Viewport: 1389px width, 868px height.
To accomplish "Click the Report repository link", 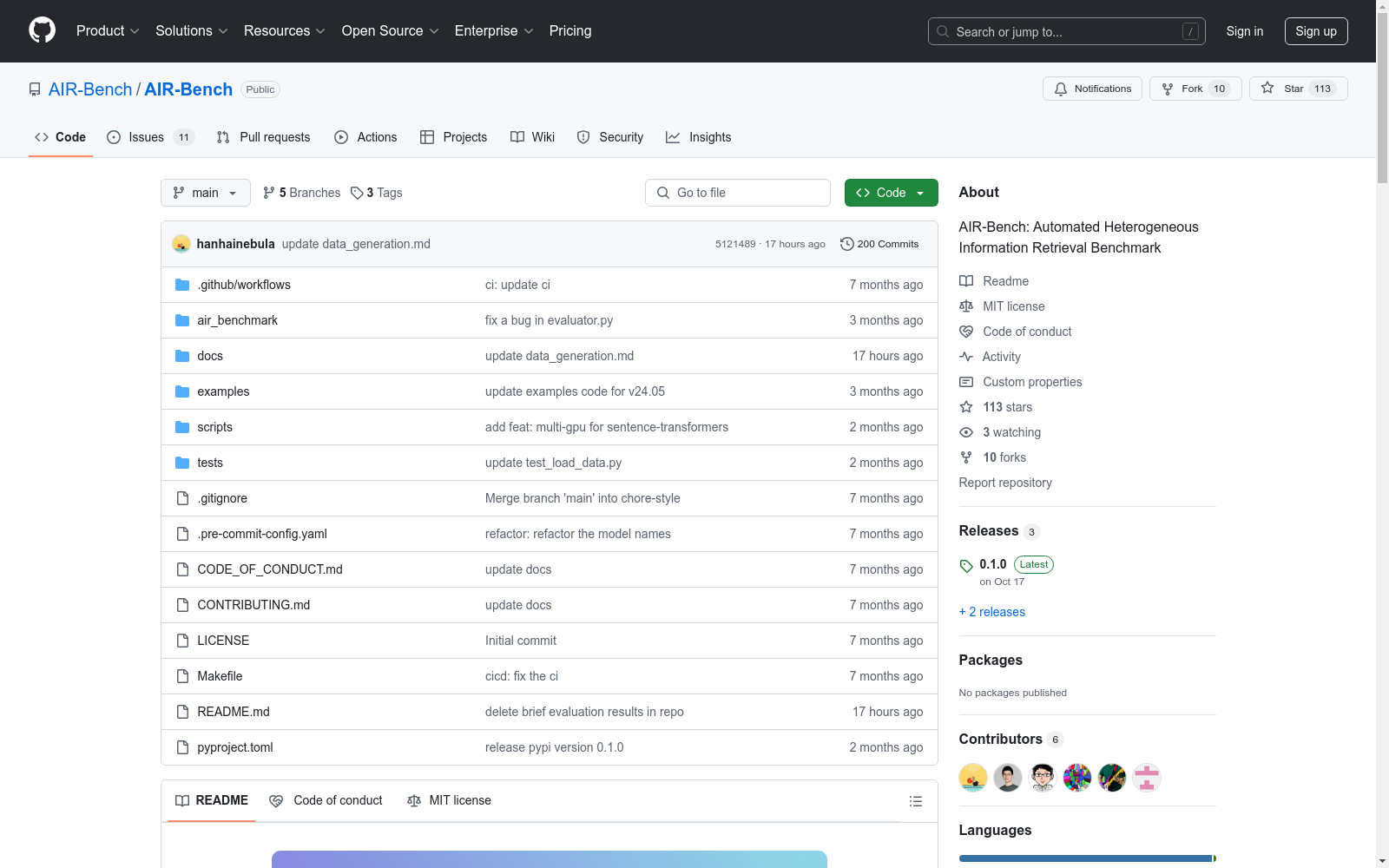I will (x=1005, y=483).
